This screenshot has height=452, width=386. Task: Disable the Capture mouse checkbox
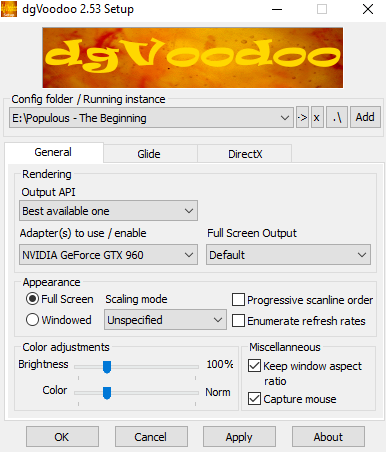(254, 398)
